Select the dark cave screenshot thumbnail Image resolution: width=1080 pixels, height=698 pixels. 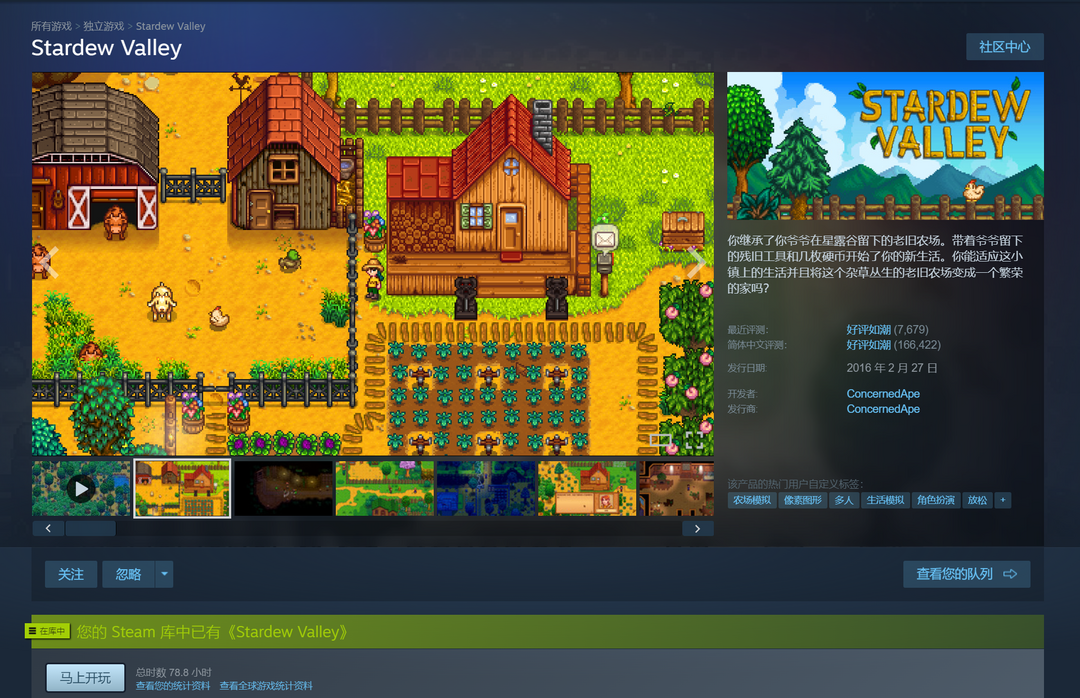coord(283,488)
